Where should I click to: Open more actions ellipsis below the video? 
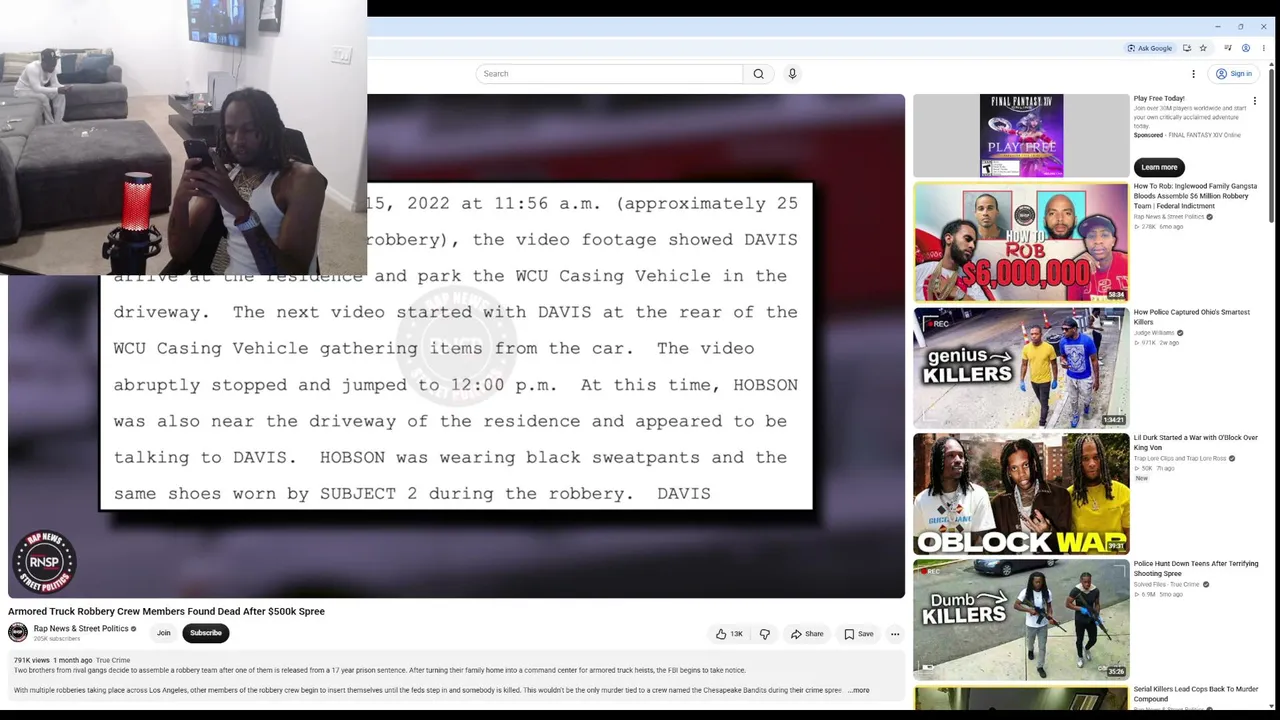[x=895, y=634]
